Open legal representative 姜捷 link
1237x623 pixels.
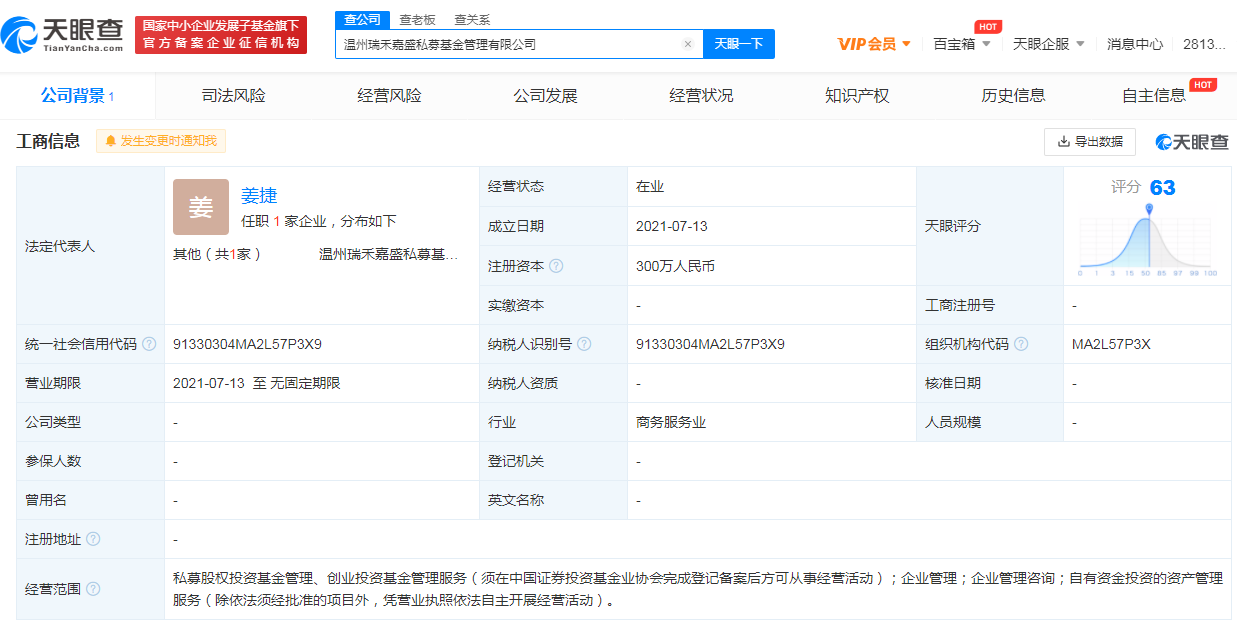(259, 196)
